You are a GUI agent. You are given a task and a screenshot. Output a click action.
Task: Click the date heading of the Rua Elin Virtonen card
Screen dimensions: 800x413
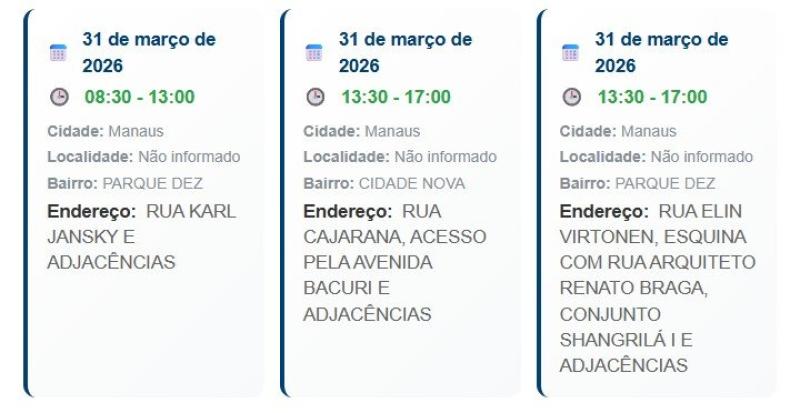[659, 53]
